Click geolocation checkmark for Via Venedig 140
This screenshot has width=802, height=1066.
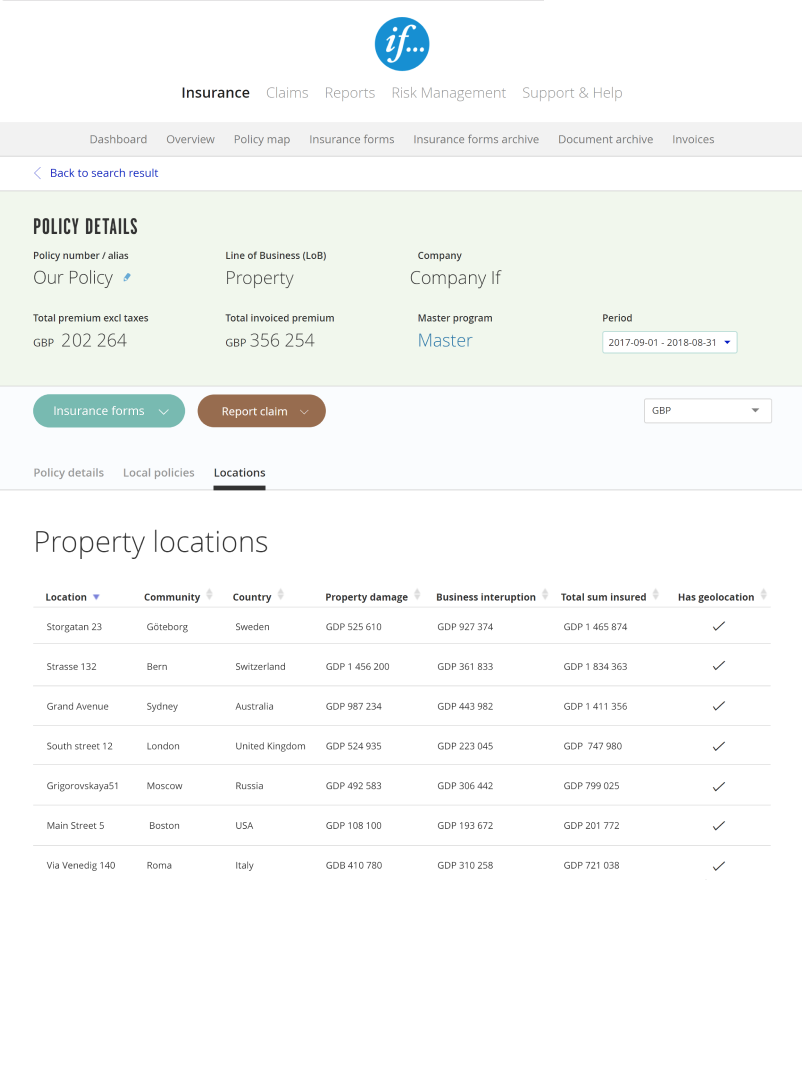[718, 866]
